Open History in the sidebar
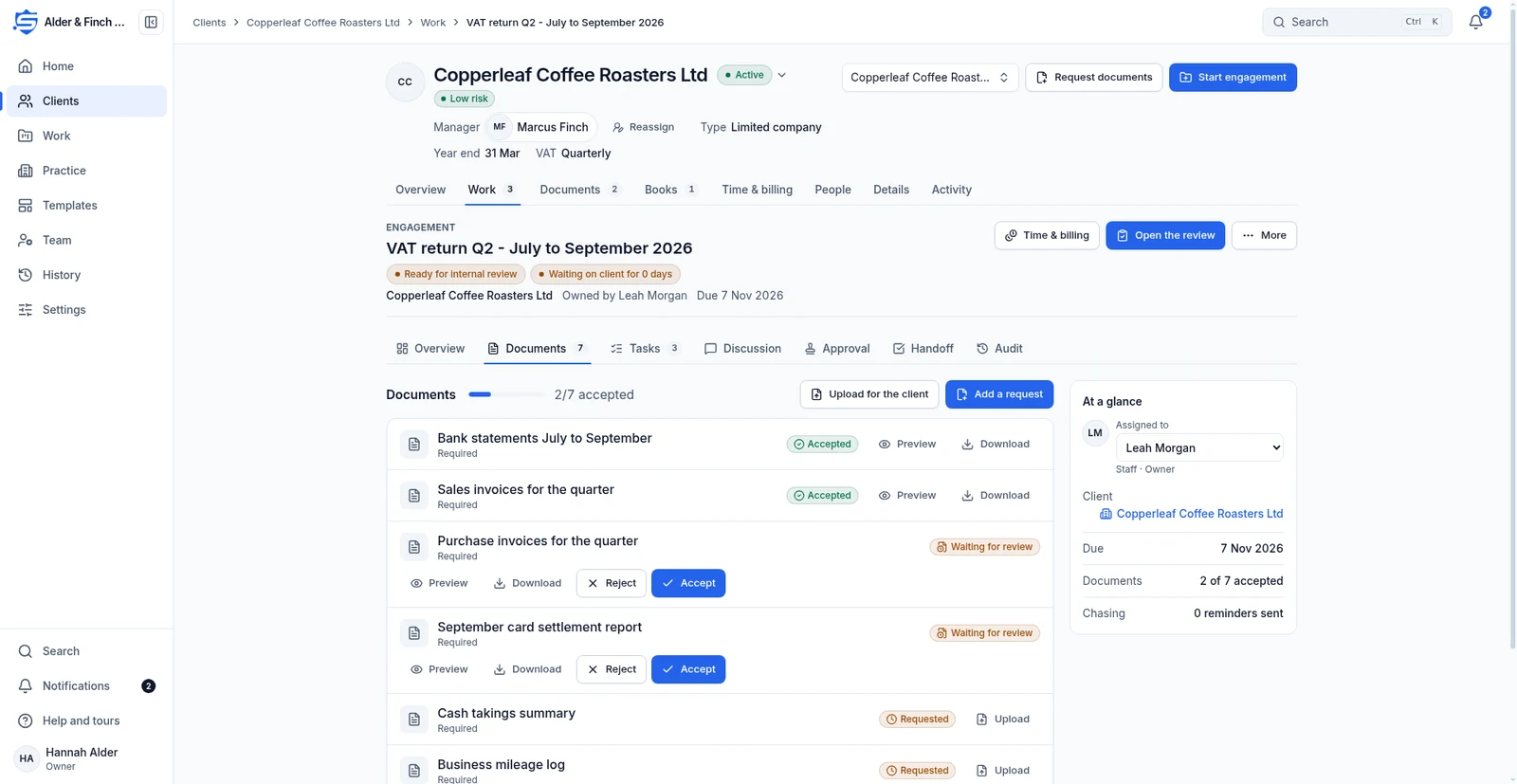The width and height of the screenshot is (1517, 784). (x=86, y=275)
